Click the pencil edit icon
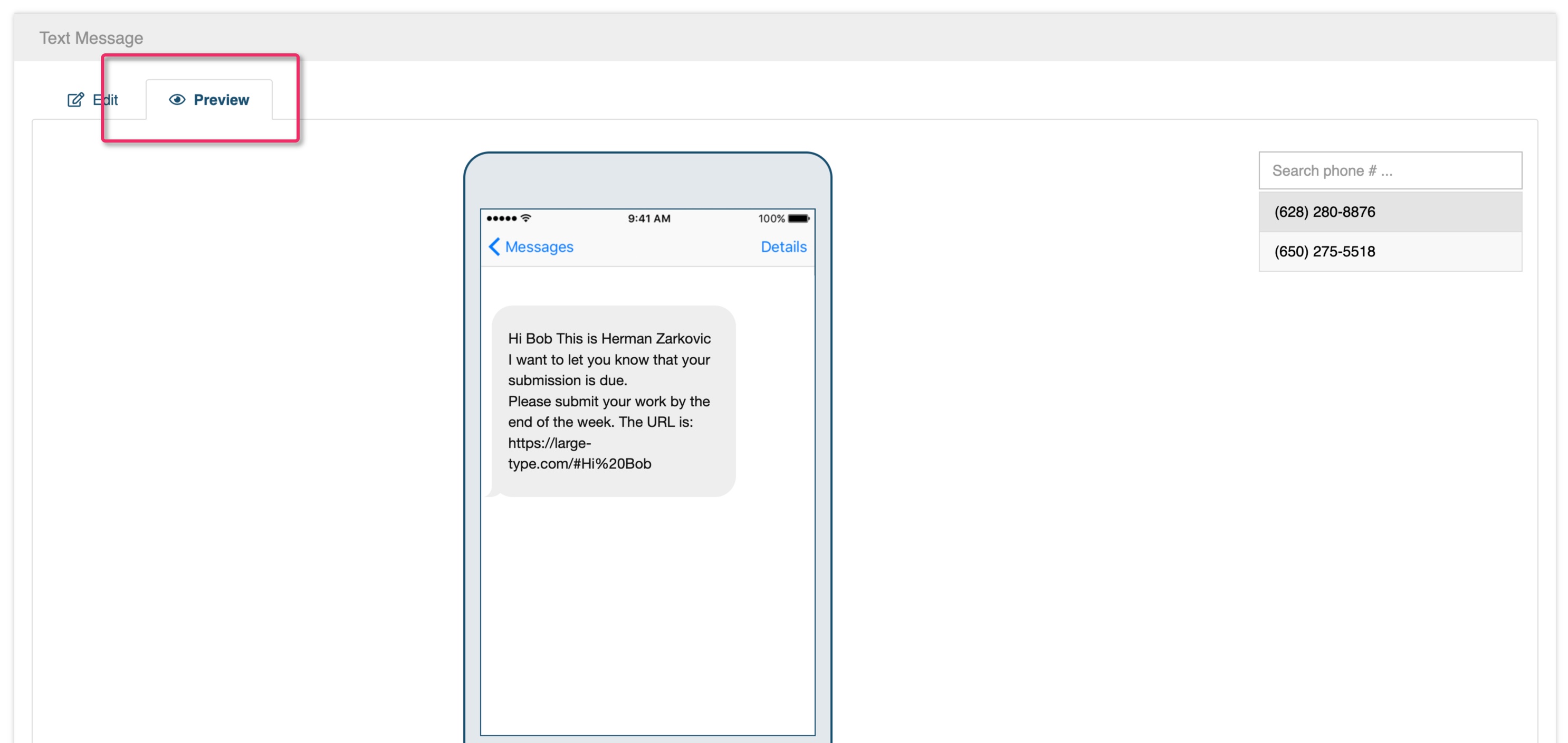1568x743 pixels. tap(75, 100)
